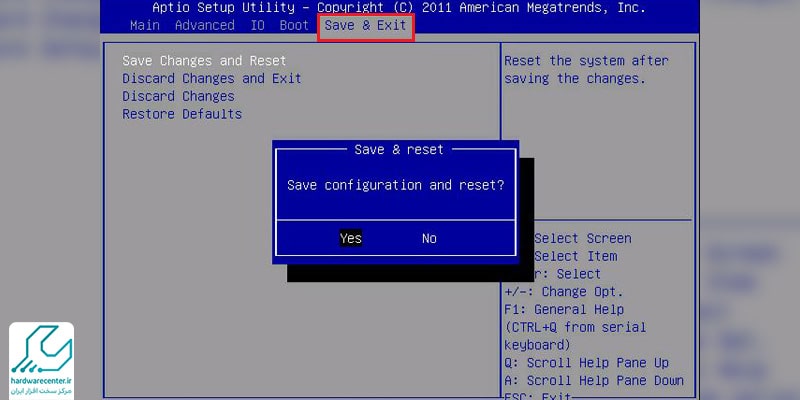Select Discard Changes and Exit
Viewport: 800px width, 400px height.
coord(212,79)
